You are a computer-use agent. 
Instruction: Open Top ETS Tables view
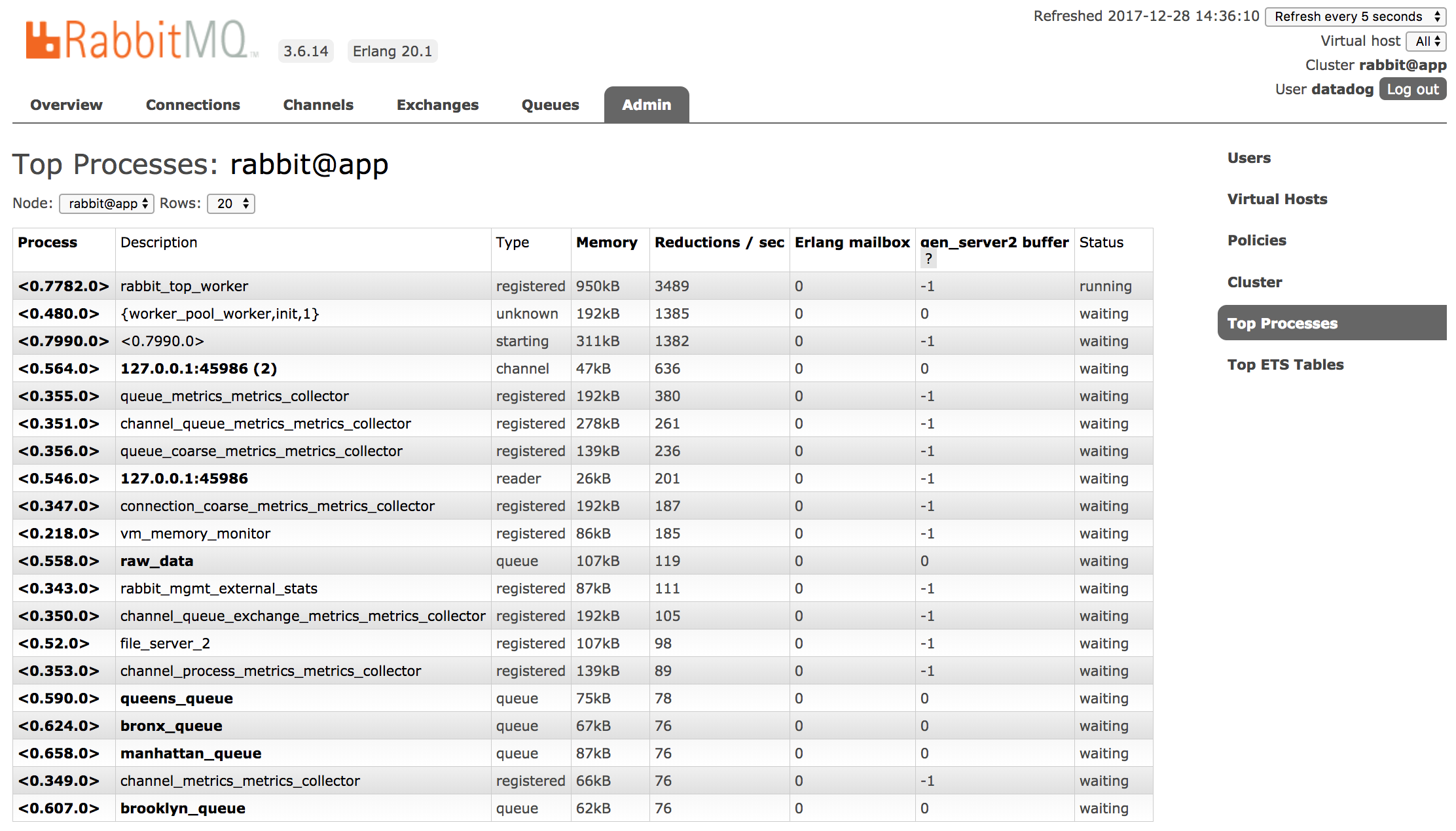[x=1285, y=364]
